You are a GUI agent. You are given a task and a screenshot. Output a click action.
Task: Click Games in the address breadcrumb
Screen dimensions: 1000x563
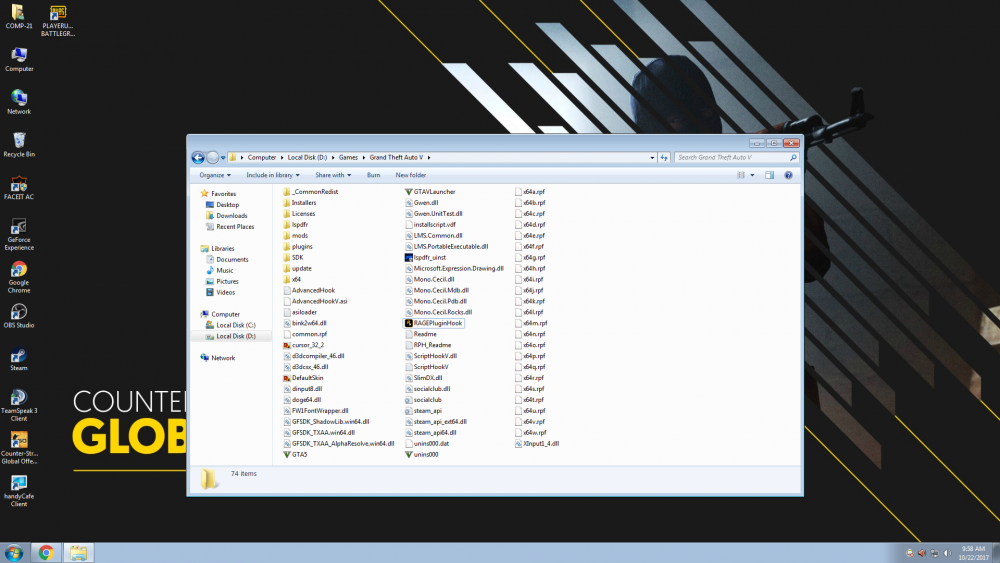click(x=348, y=157)
